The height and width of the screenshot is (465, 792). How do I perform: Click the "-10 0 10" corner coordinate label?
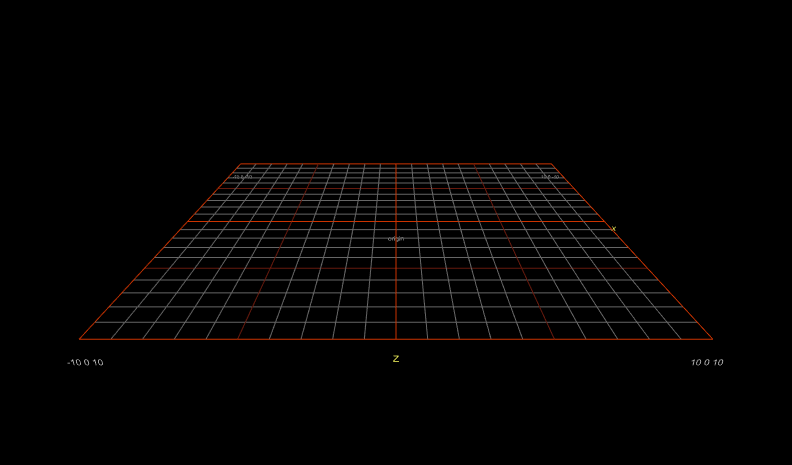(x=85, y=362)
